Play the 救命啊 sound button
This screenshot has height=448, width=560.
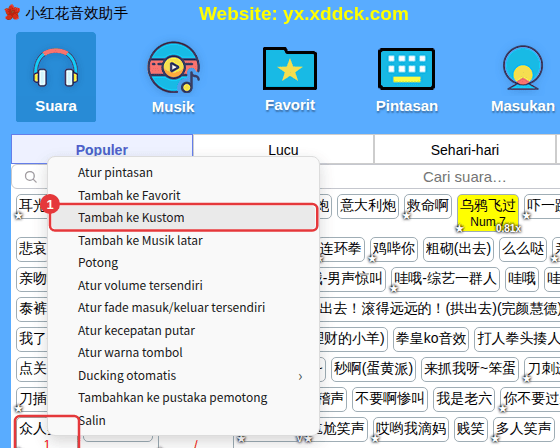point(428,206)
